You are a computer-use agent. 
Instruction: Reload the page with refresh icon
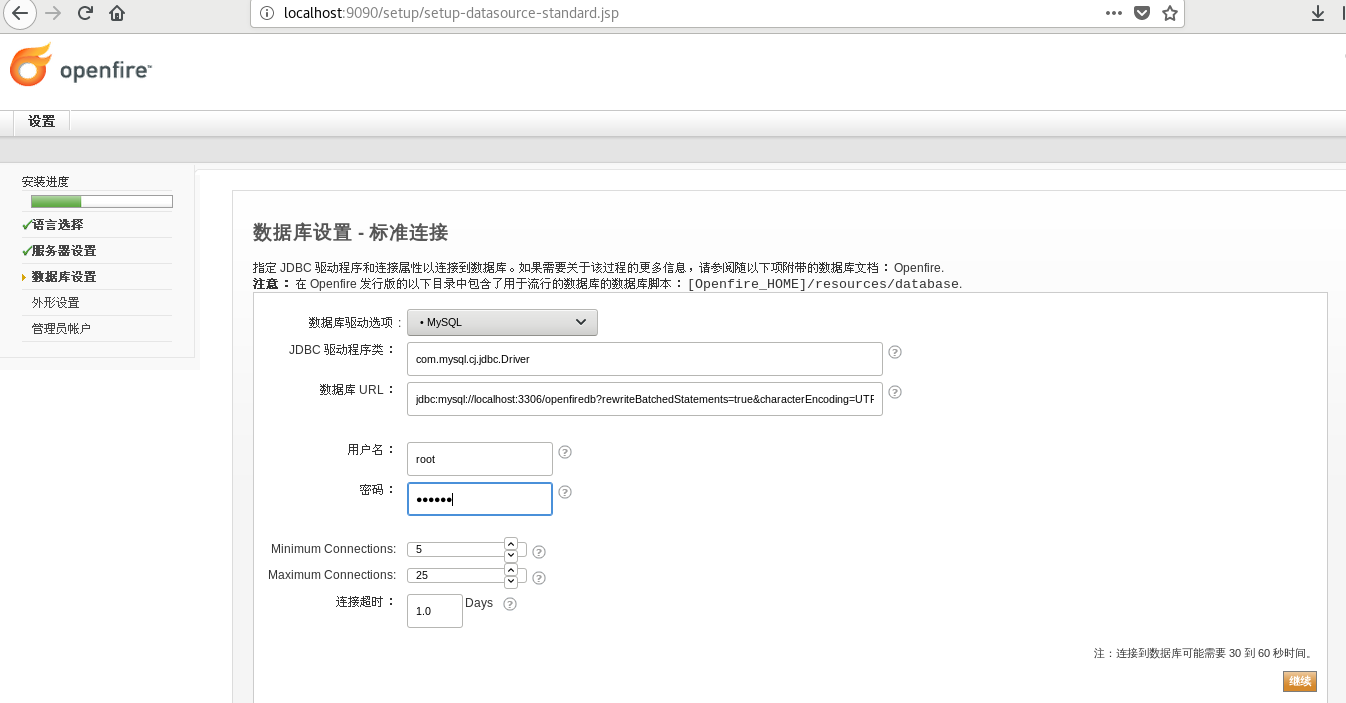[x=85, y=14]
